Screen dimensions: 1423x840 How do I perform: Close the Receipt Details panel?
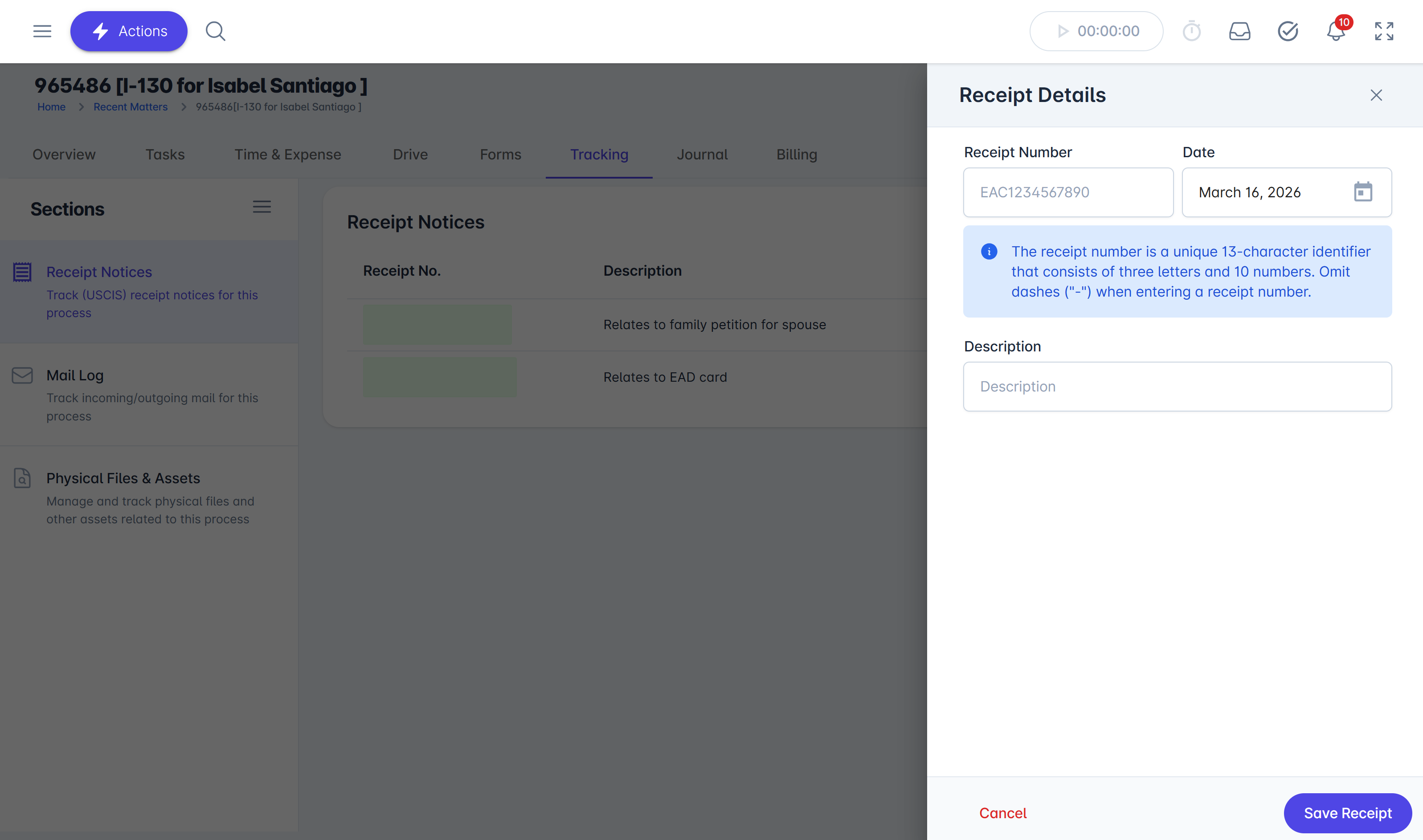[1376, 95]
